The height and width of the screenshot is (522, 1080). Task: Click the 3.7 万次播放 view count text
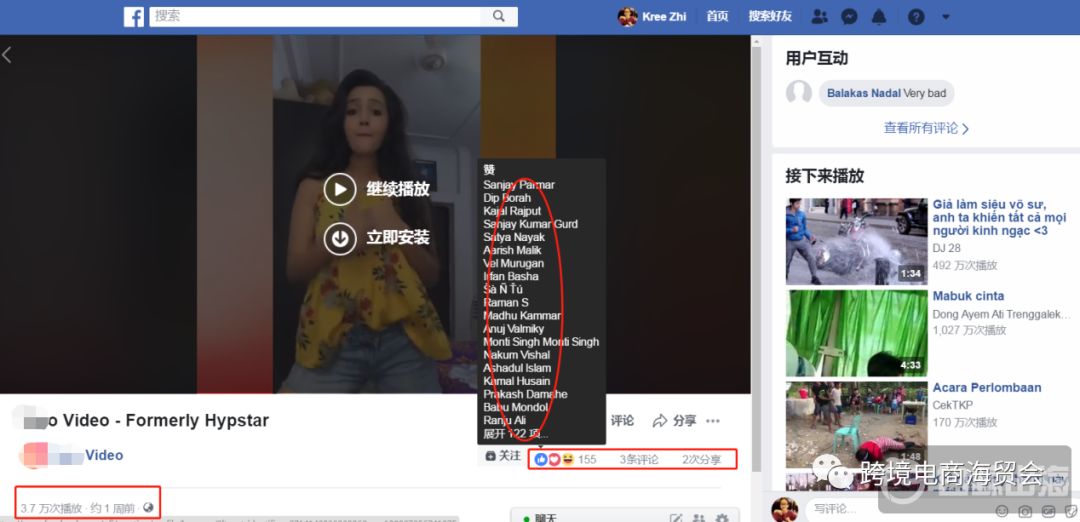pos(51,508)
